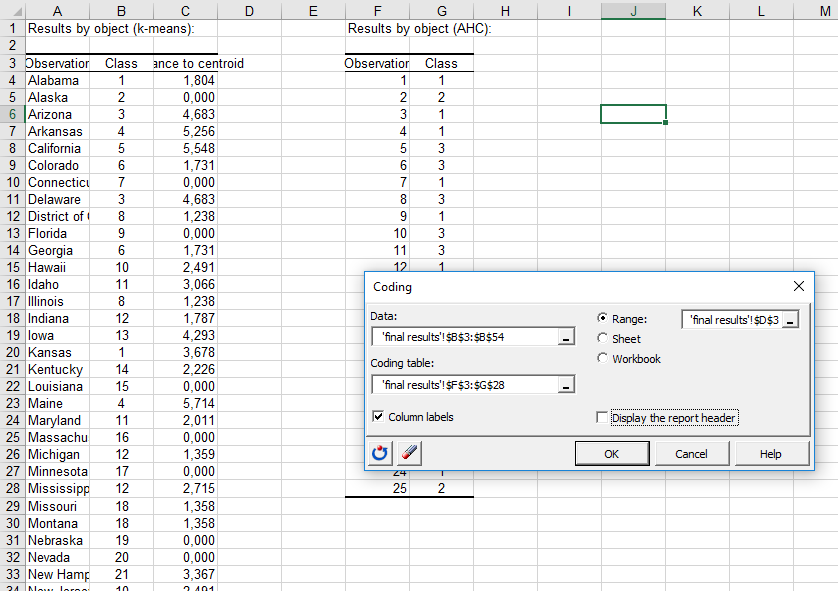Confirm the Coding dialog with OK
Screen dimensions: 838x591
coord(612,453)
